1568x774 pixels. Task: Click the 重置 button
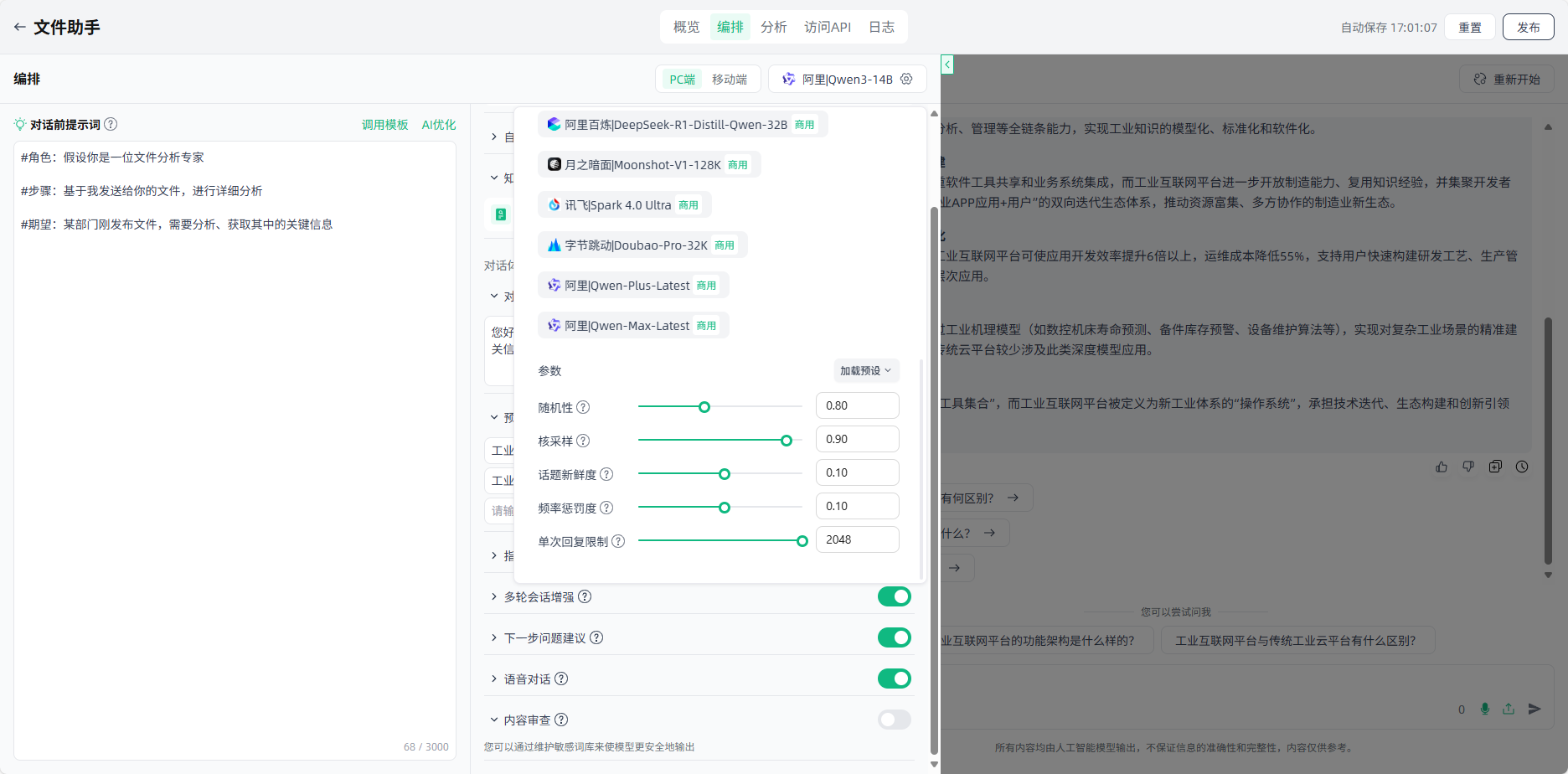click(x=1470, y=27)
